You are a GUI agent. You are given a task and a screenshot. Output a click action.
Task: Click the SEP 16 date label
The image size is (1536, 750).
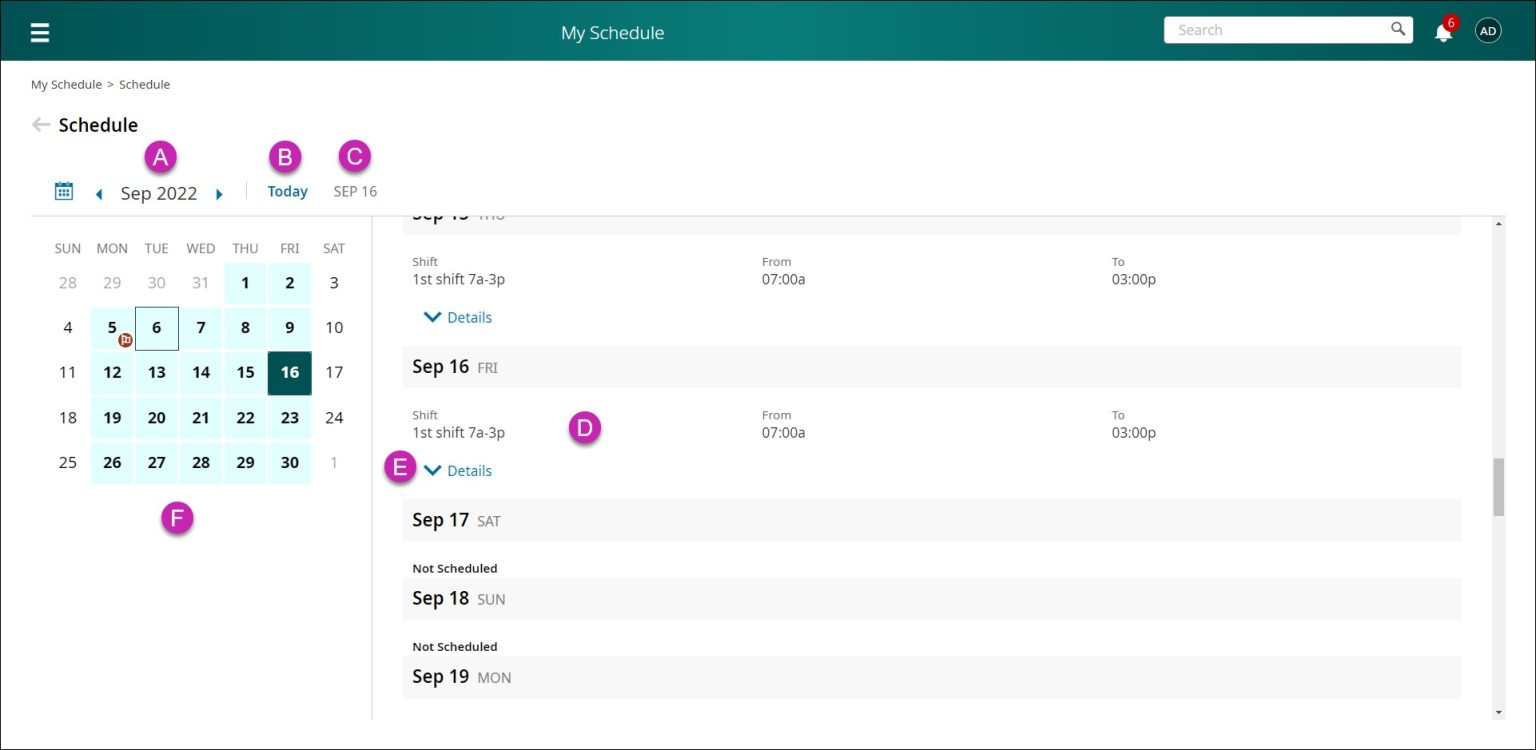click(x=355, y=191)
